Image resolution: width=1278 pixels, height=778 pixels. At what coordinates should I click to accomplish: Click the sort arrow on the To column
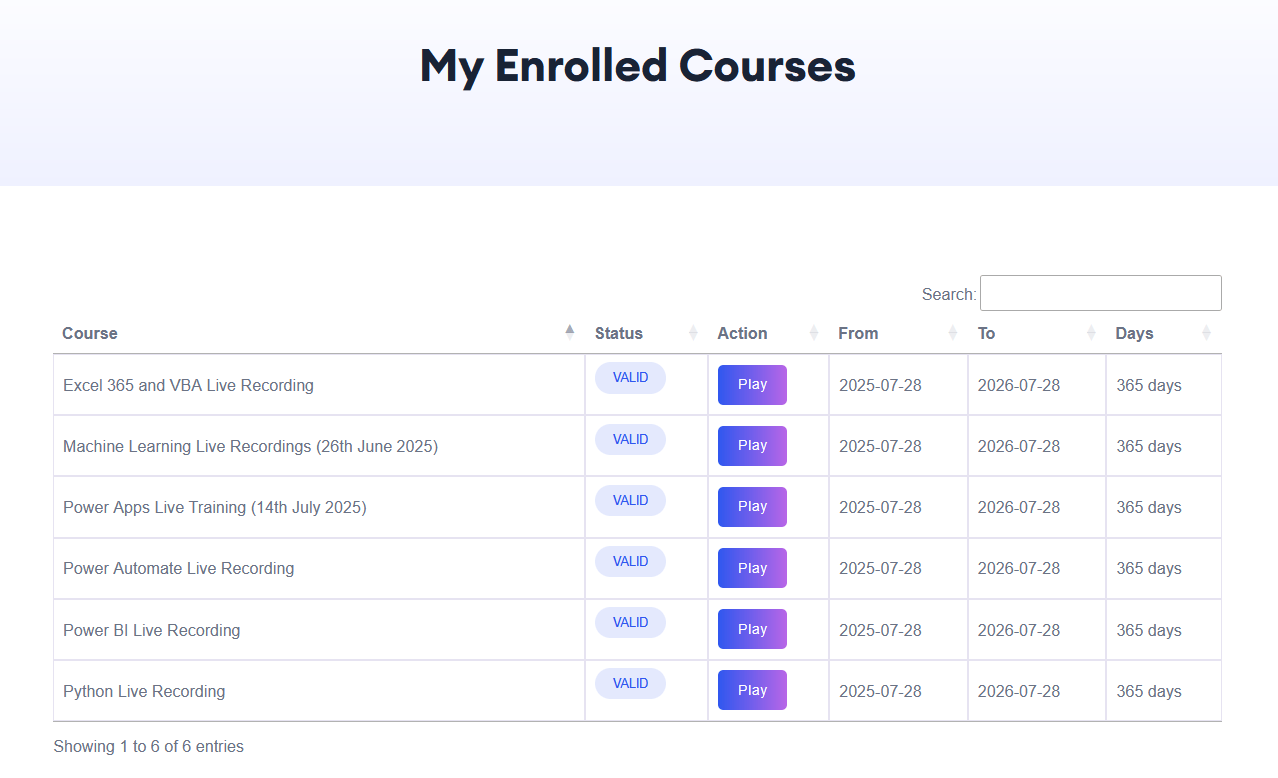pyautogui.click(x=1091, y=332)
